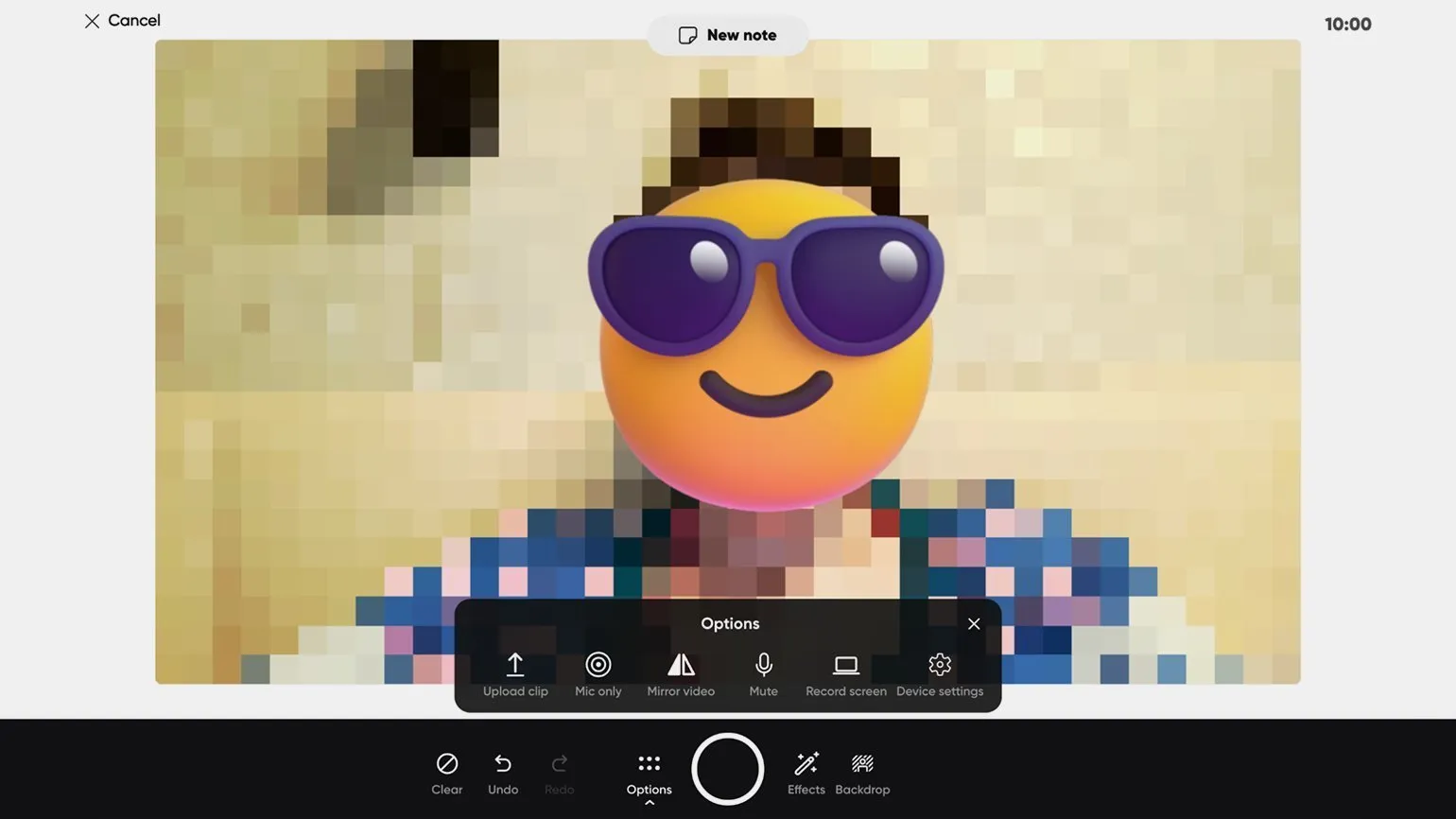Collapse the Options menu in toolbar
The width and height of the screenshot is (1456, 819).
click(649, 772)
